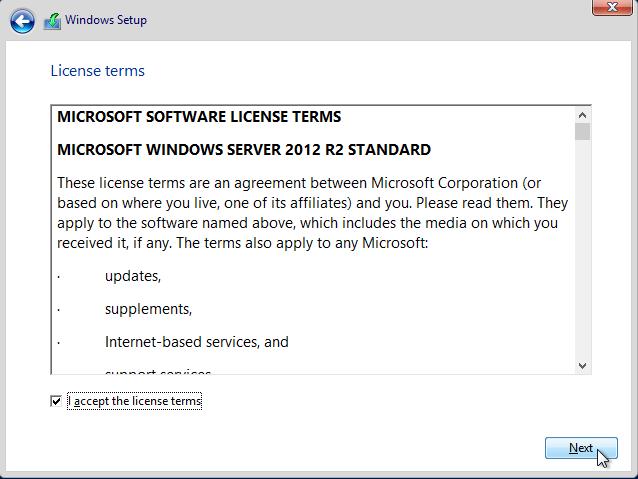The image size is (638, 479).
Task: Click 'Internet-based services, and' bullet item
Action: coord(197,342)
